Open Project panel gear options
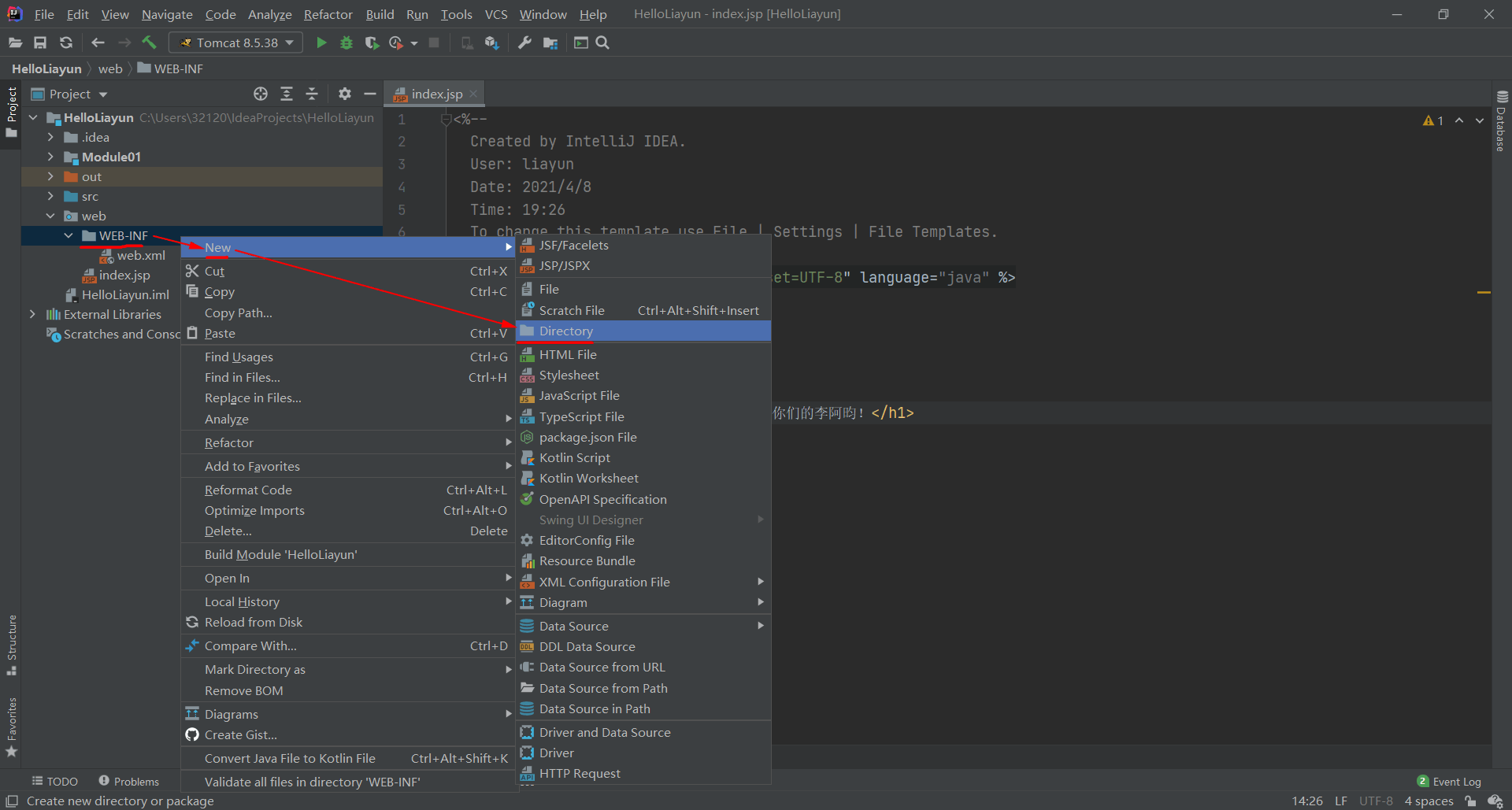Screen dimensions: 1512x810 pyautogui.click(x=345, y=94)
